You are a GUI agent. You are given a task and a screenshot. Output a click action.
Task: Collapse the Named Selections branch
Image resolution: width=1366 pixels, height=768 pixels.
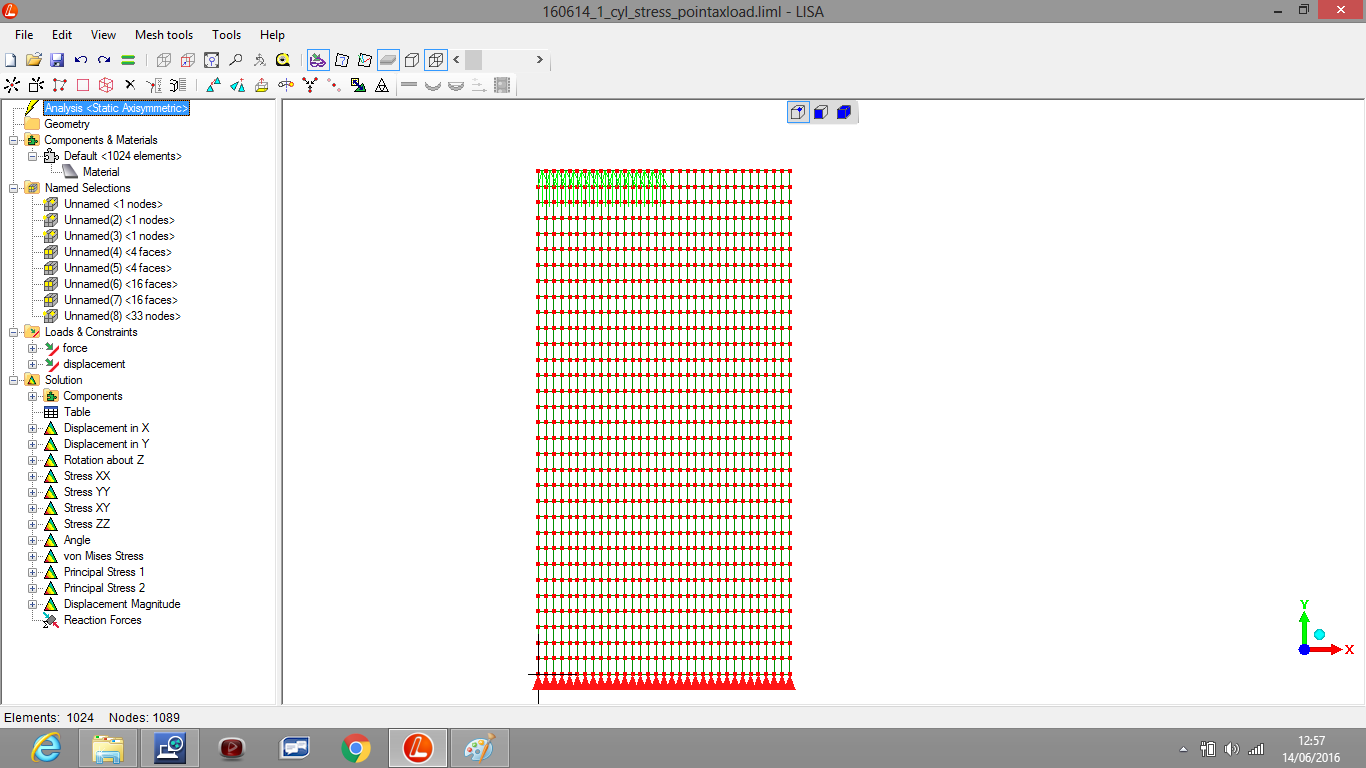[x=14, y=188]
